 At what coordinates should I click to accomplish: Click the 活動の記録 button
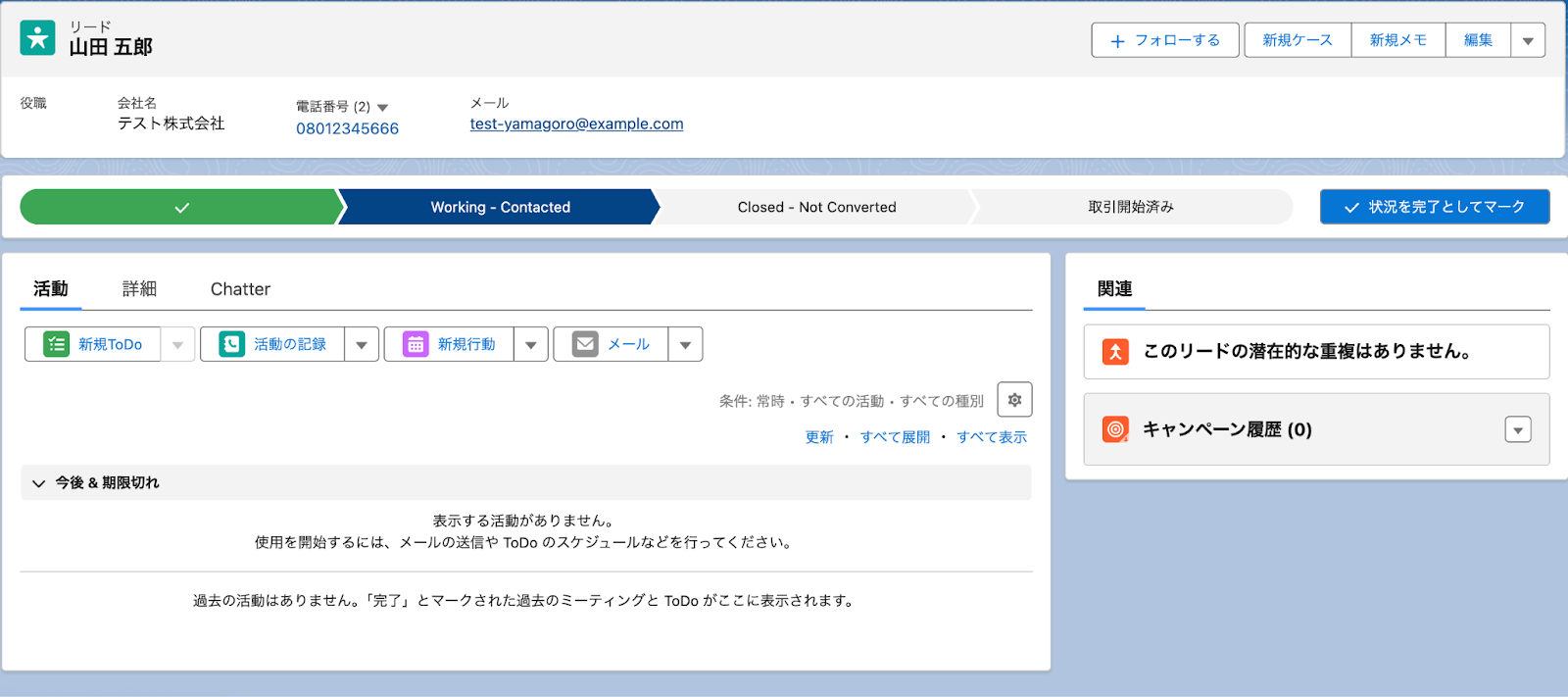[272, 344]
